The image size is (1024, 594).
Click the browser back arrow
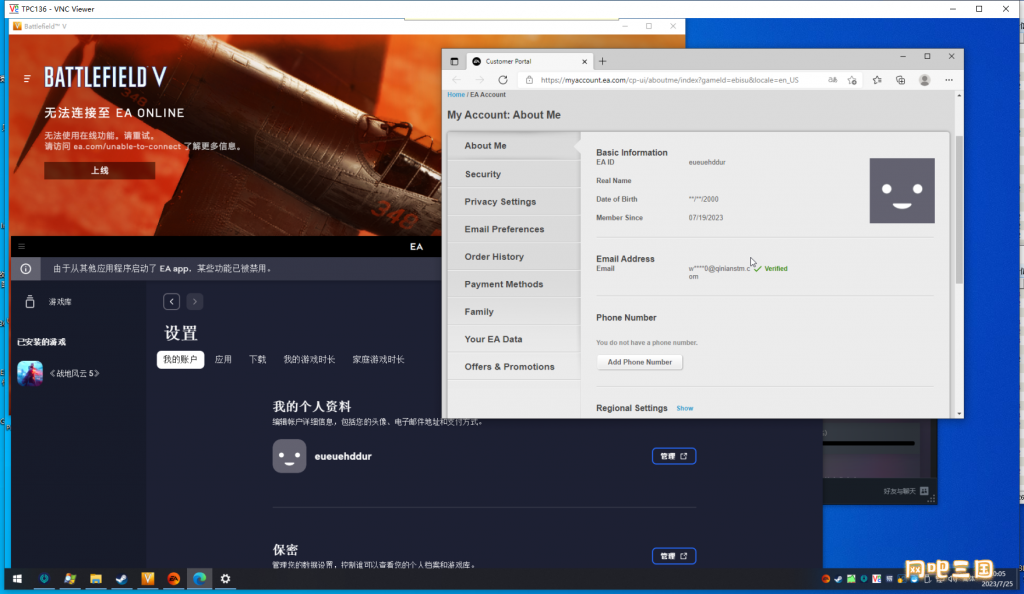[x=456, y=80]
